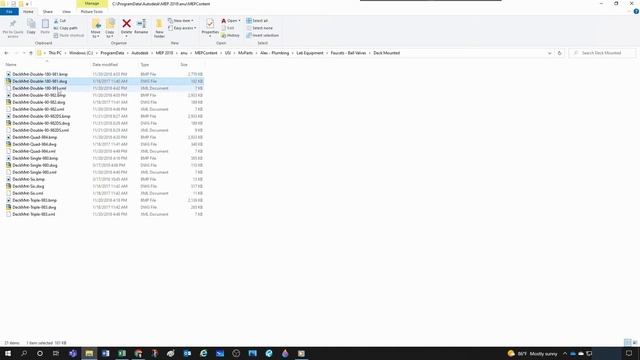Select file DeckMnt-Double-180-981.xml

39,88
